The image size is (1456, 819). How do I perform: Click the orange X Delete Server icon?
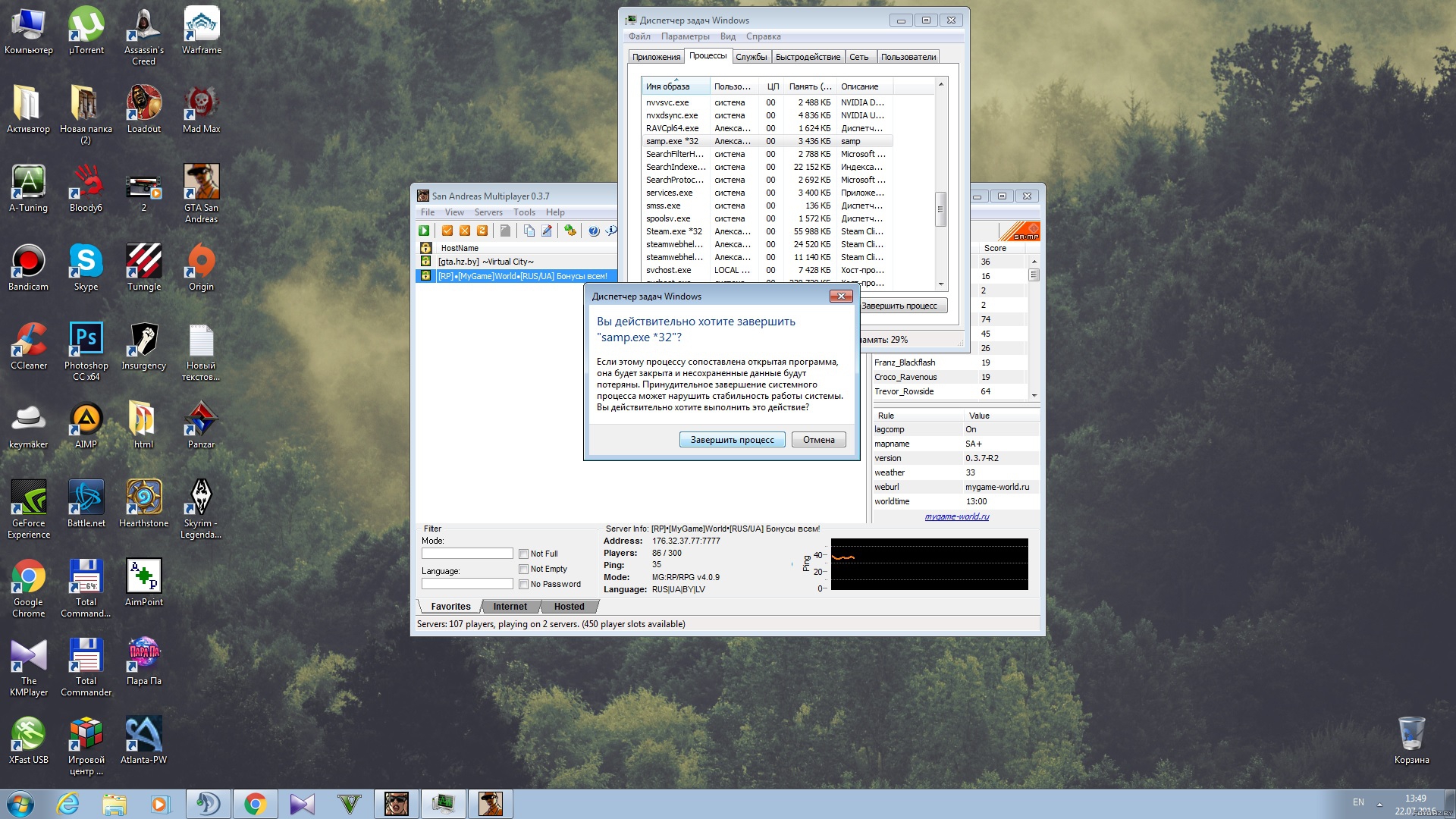pyautogui.click(x=465, y=231)
